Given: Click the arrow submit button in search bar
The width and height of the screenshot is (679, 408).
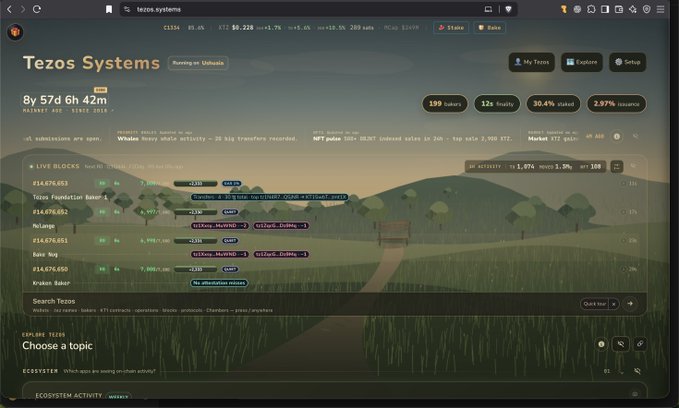Looking at the screenshot, I should [630, 304].
